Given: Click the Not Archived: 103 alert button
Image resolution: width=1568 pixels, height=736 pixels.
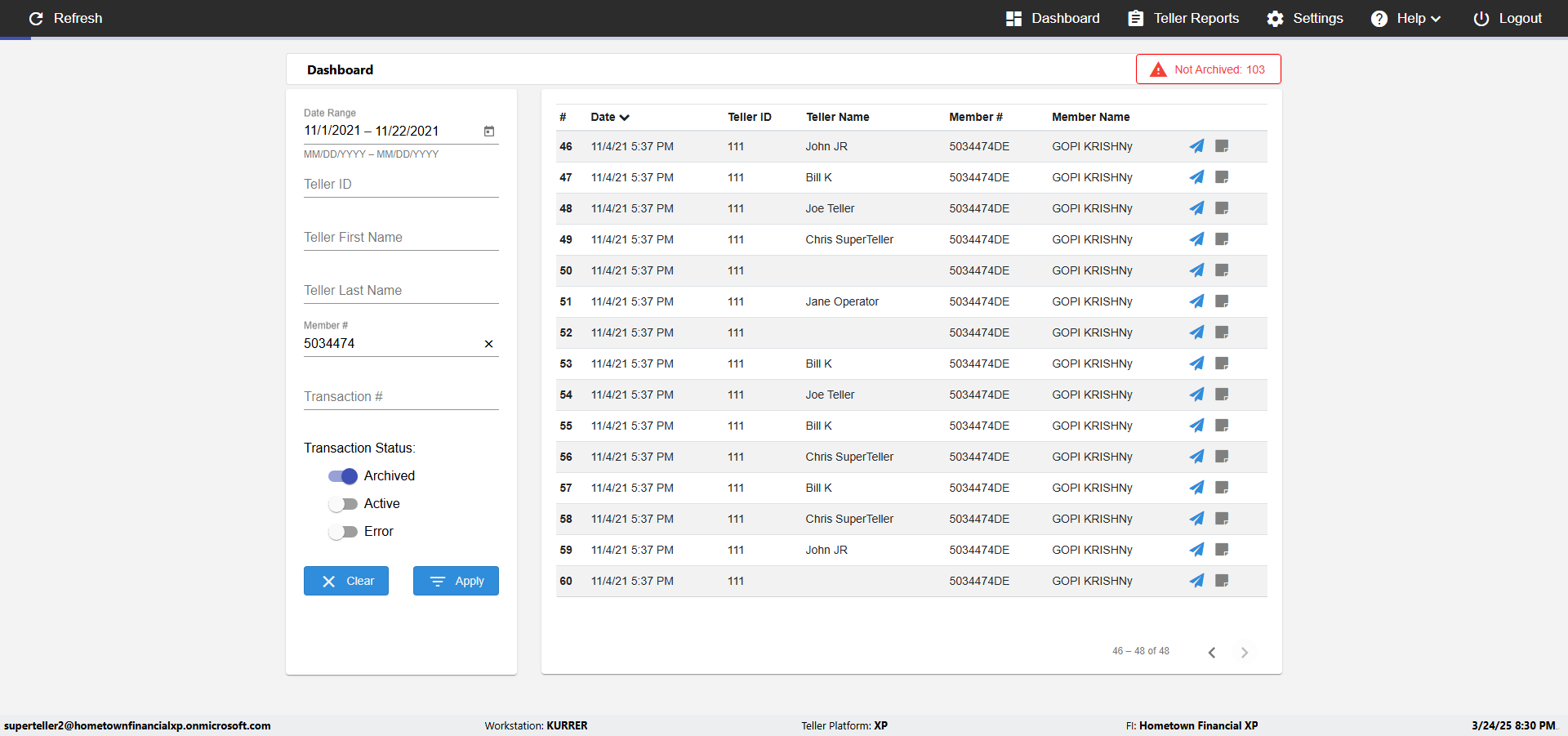Looking at the screenshot, I should (1209, 69).
